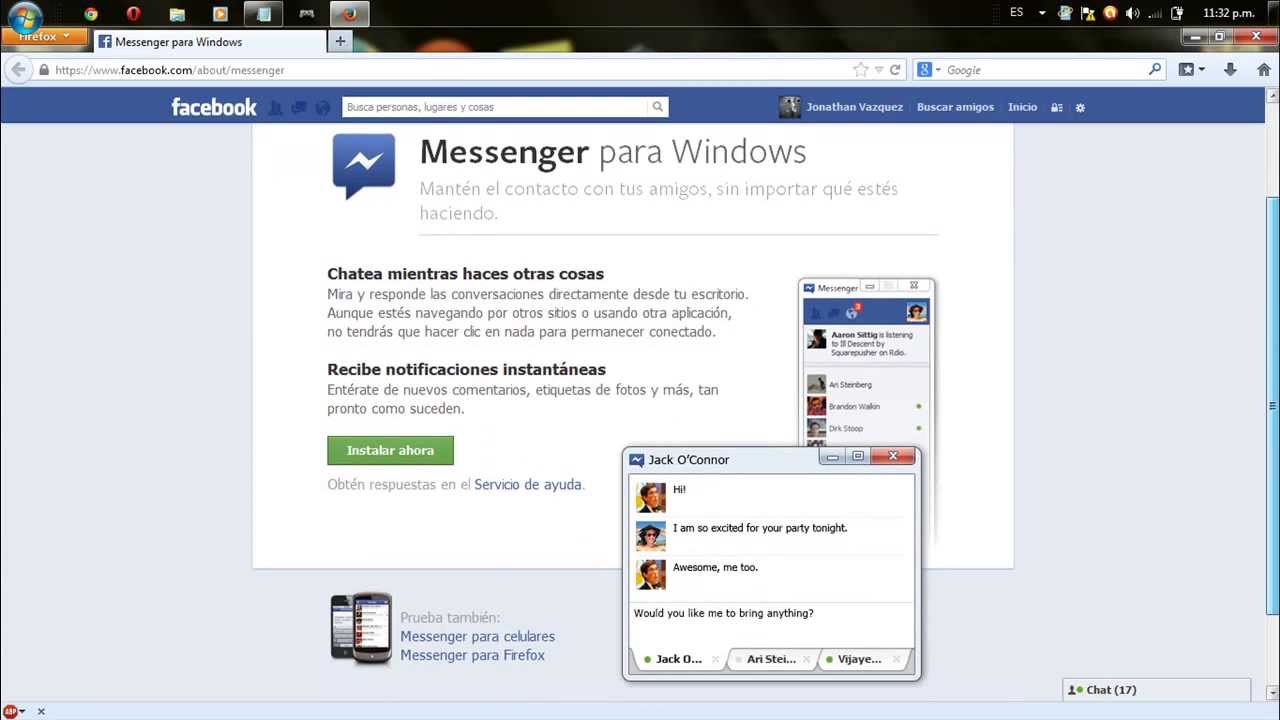The width and height of the screenshot is (1280, 720).
Task: Open the Firefox bookmarks menu button
Action: 1191,70
